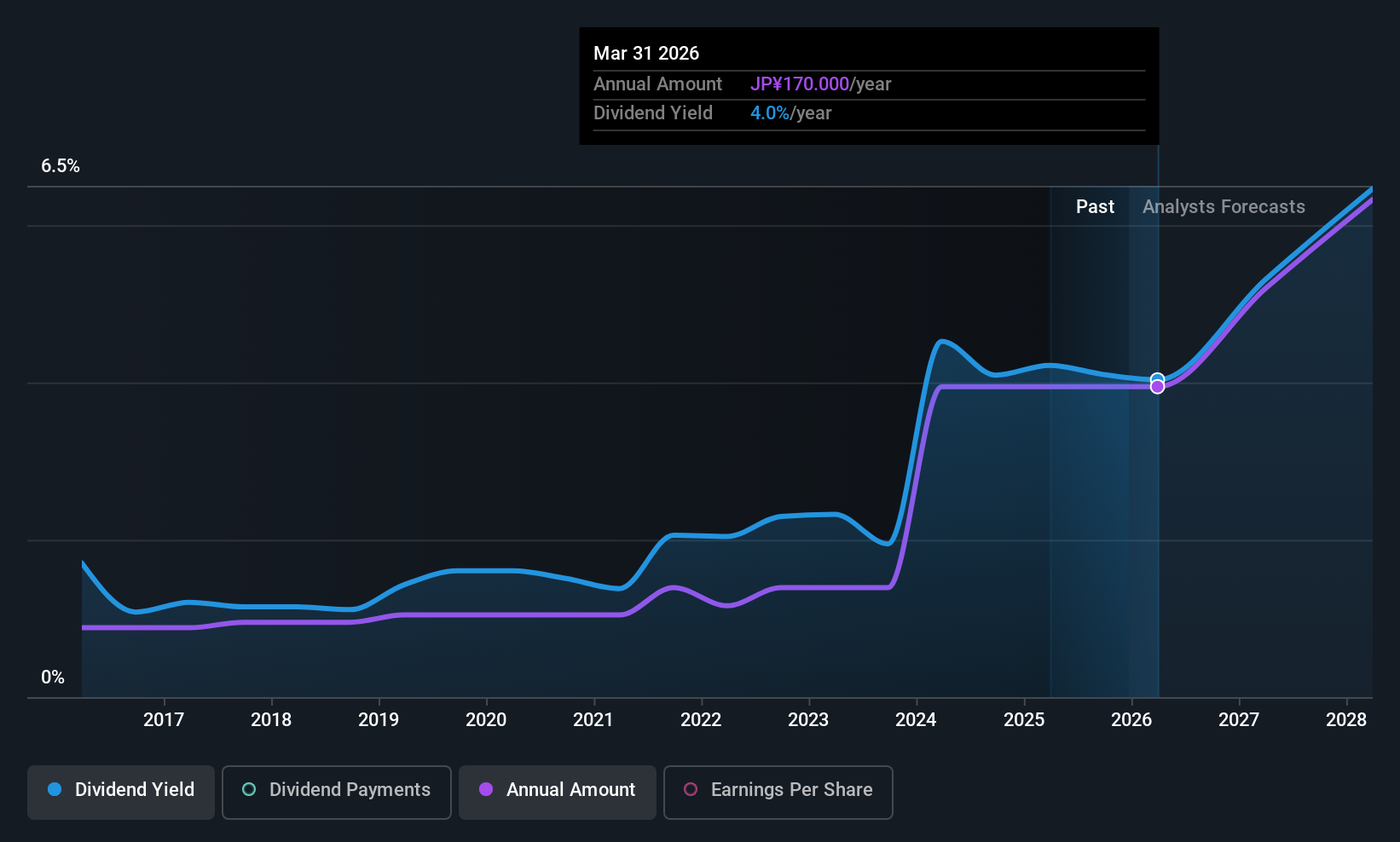
Task: Click the tooltip's Annual Amount row label
Action: coord(657,84)
